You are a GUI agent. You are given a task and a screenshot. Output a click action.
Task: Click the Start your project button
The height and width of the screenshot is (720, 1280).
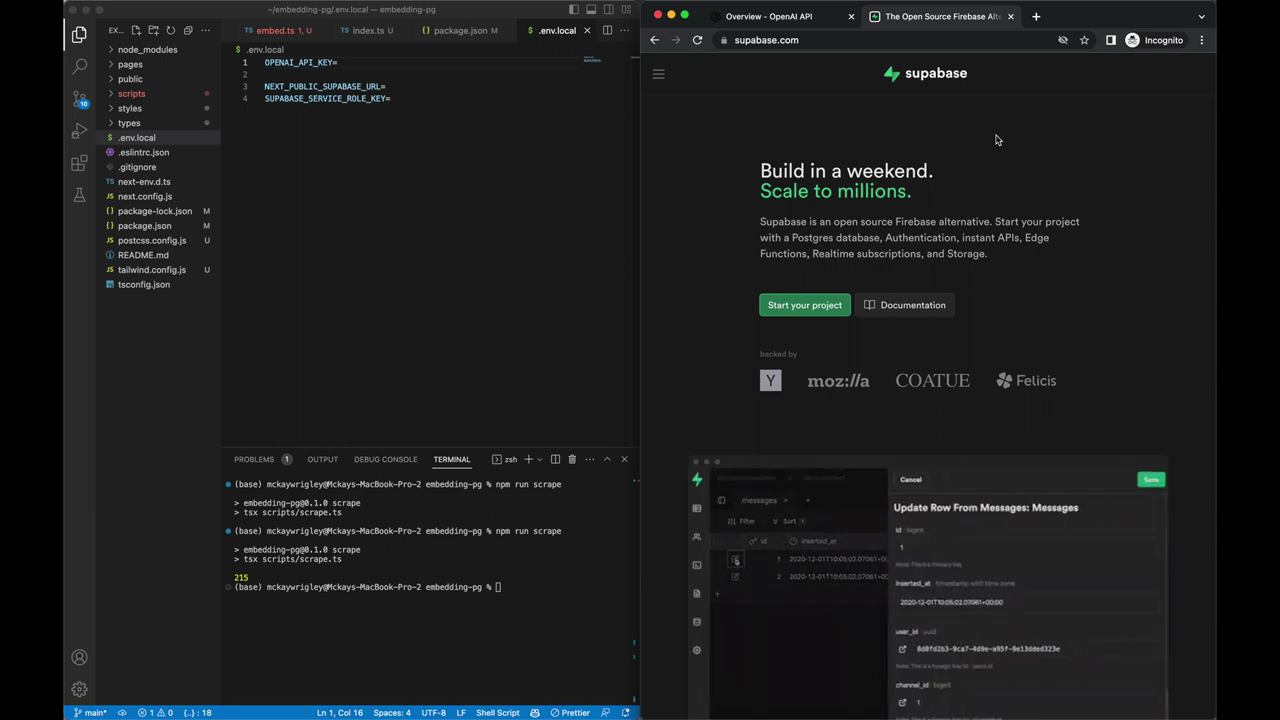click(805, 305)
